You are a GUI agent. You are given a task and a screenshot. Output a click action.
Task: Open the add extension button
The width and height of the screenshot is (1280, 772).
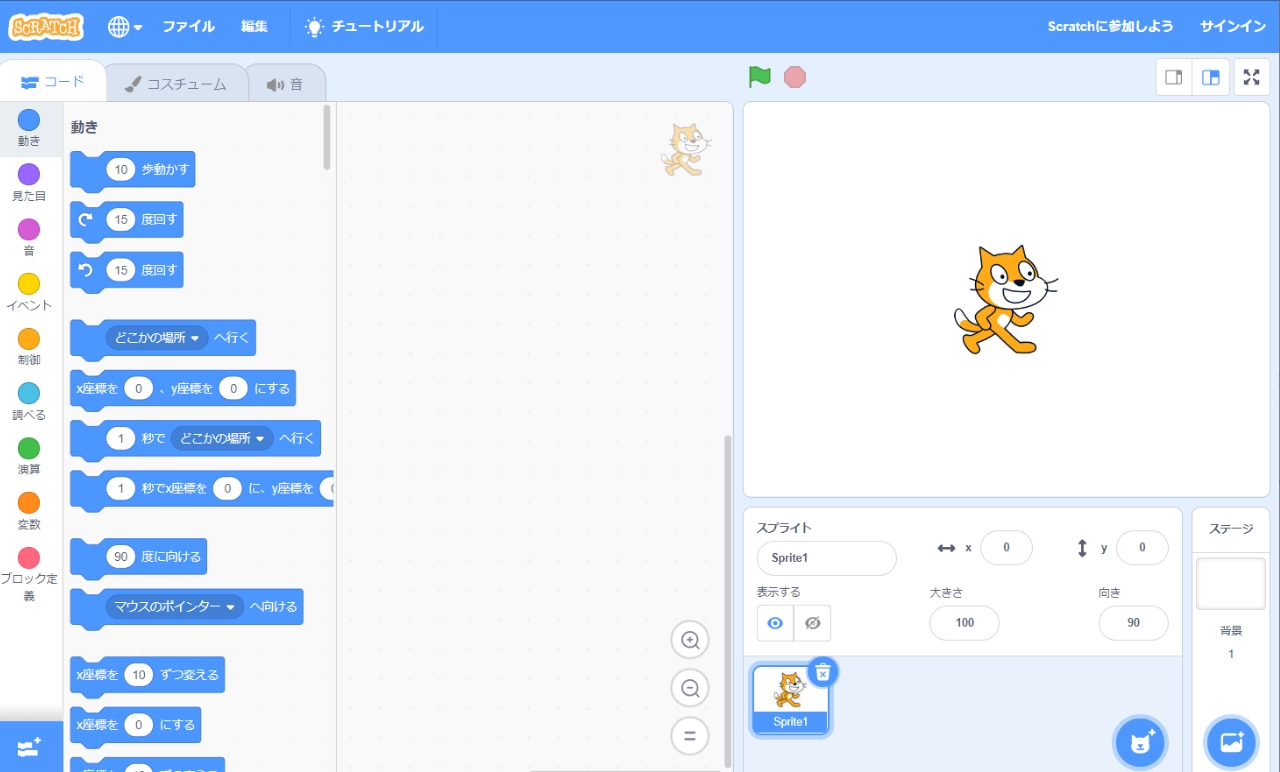(30, 747)
